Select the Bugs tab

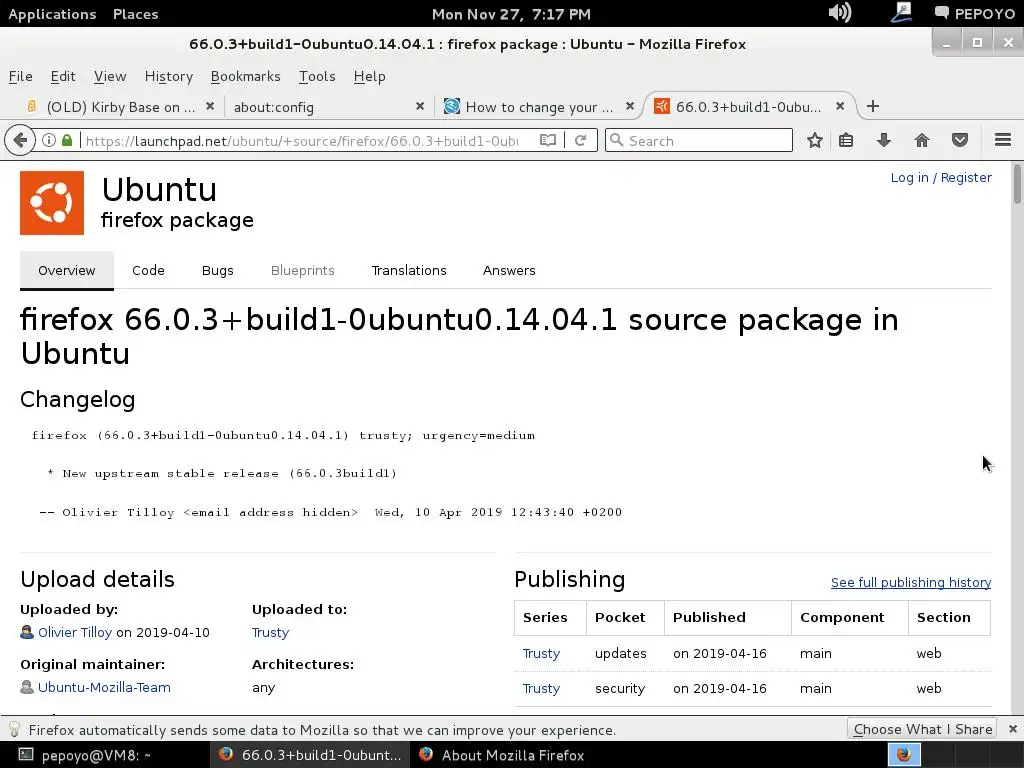click(x=217, y=270)
